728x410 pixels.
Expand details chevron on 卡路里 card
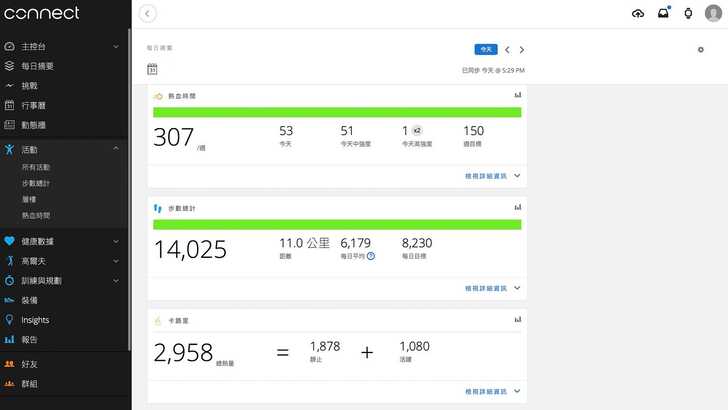(x=517, y=391)
